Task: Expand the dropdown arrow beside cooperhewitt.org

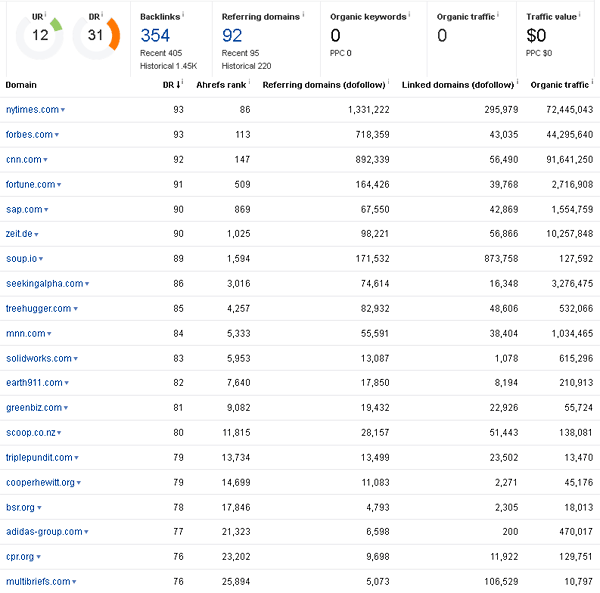Action: click(x=79, y=483)
